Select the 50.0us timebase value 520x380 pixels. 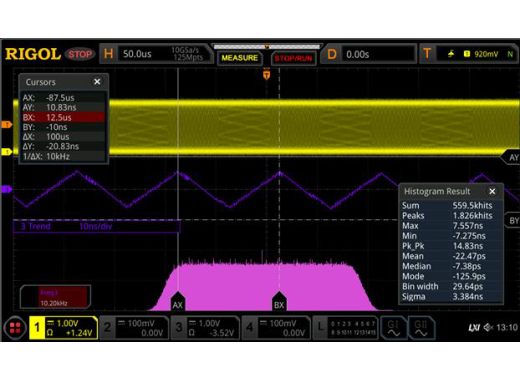click(137, 54)
